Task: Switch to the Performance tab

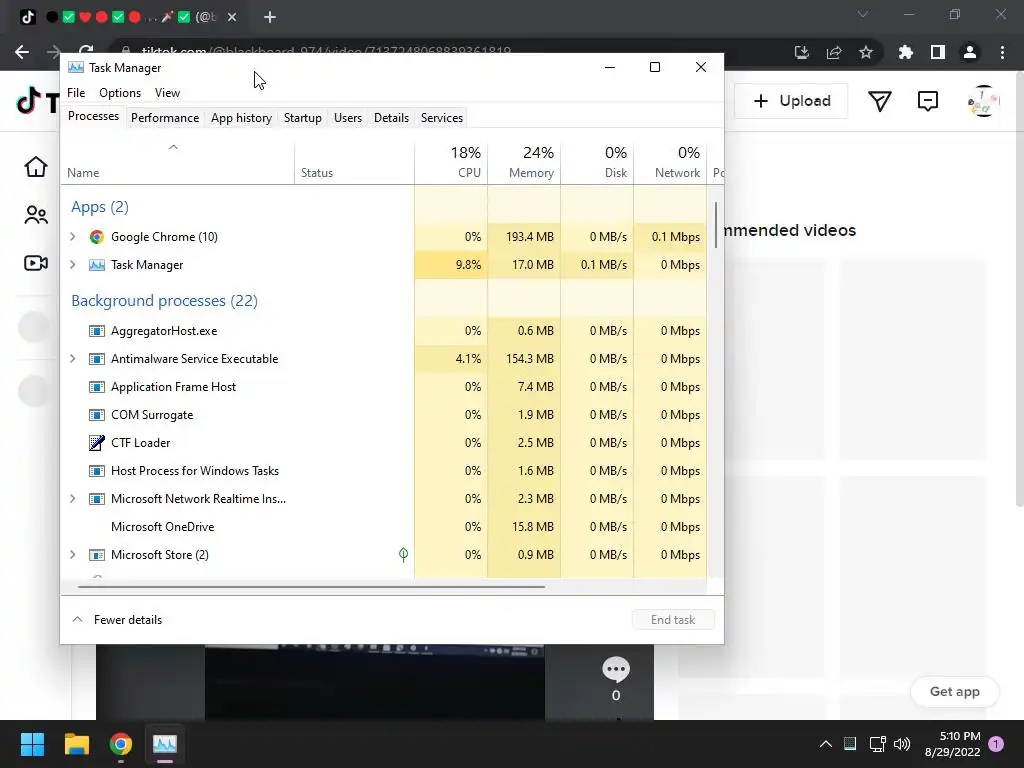Action: click(165, 118)
